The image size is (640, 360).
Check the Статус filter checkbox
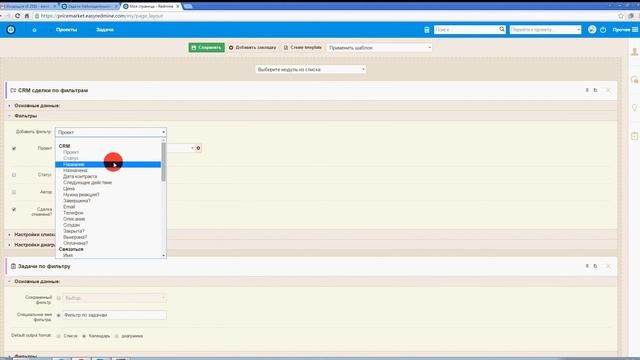pos(14,175)
